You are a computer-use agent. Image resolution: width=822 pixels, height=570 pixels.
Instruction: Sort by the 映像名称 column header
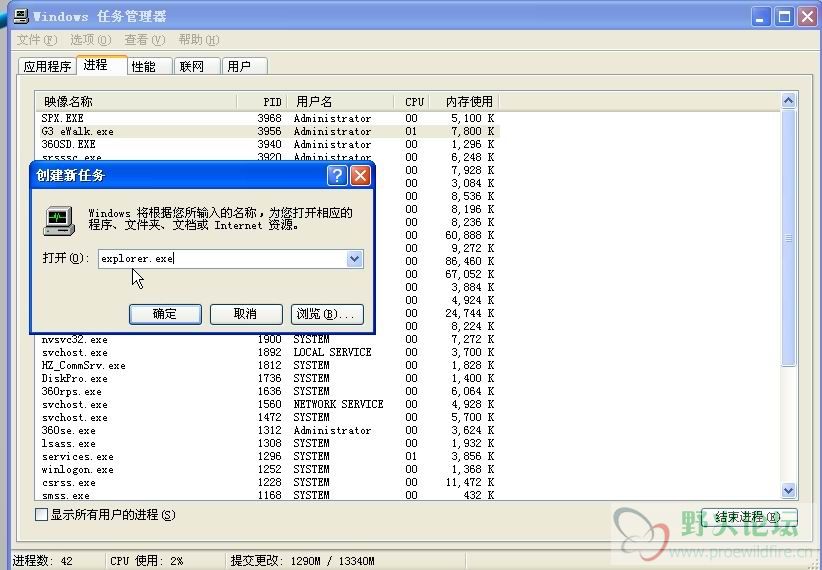(x=136, y=102)
